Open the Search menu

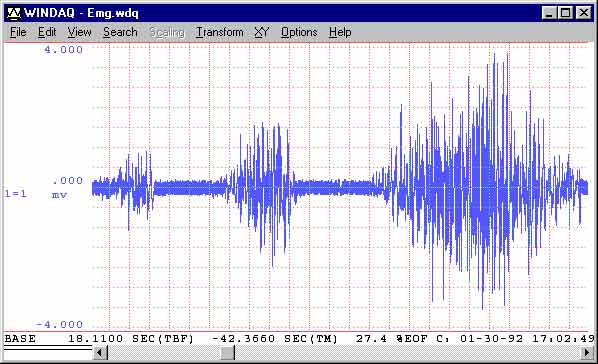coord(120,32)
